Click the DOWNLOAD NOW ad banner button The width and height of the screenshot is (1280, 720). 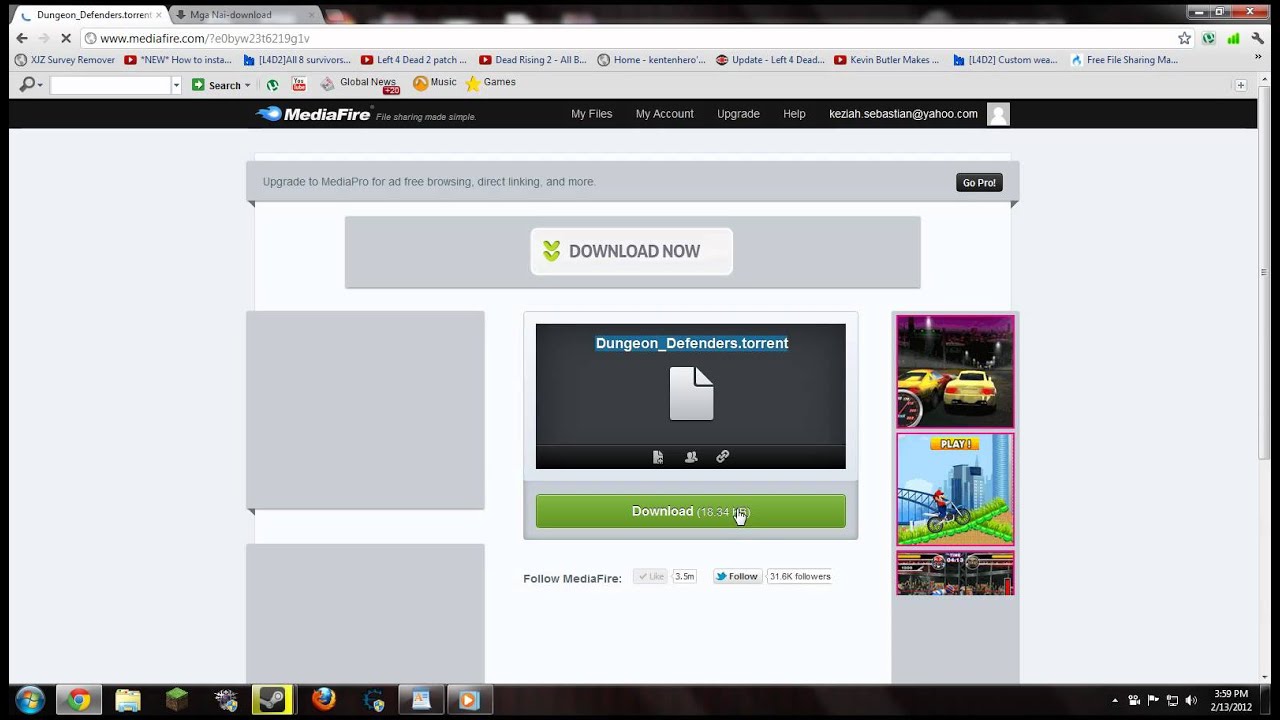pyautogui.click(x=631, y=251)
